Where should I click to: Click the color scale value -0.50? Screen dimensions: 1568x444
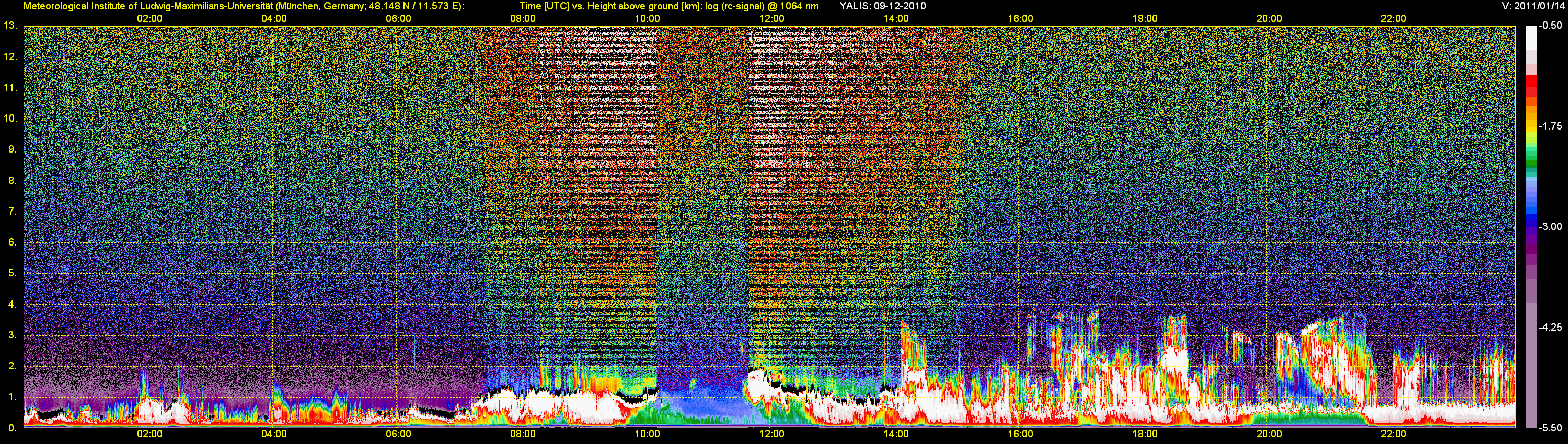pyautogui.click(x=1550, y=26)
